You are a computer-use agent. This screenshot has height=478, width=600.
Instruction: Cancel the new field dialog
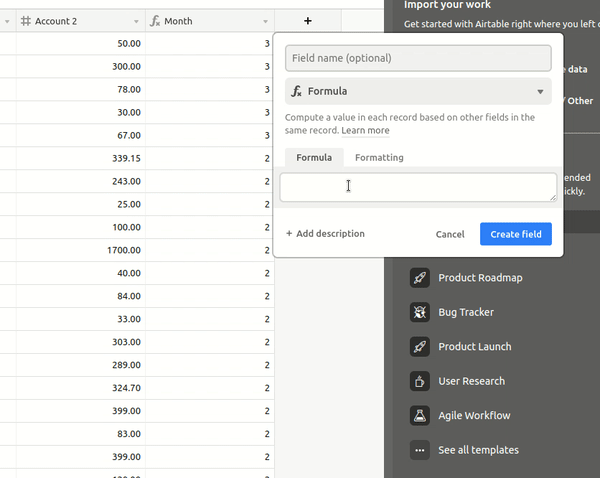point(450,234)
